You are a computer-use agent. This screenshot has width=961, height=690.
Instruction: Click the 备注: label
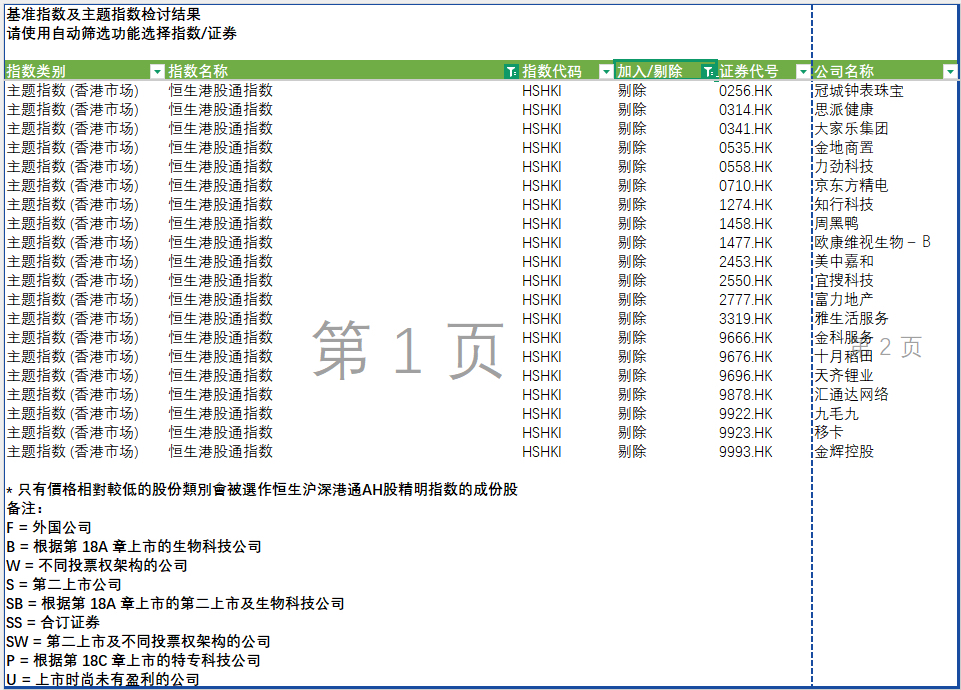25,509
